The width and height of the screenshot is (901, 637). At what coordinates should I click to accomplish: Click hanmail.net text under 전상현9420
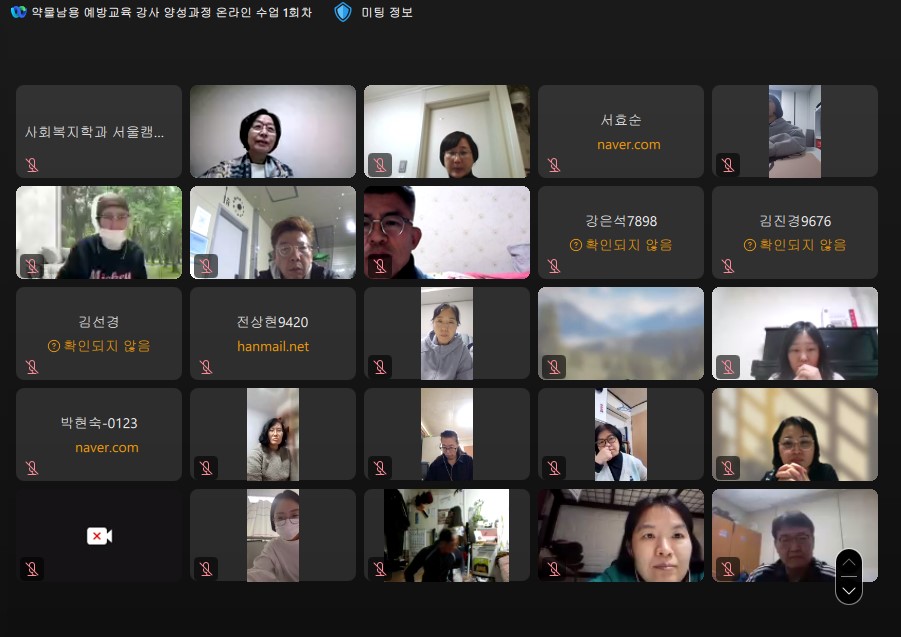[273, 346]
